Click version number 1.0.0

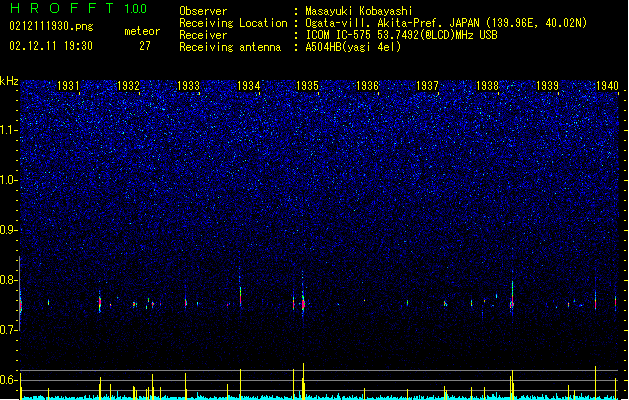(135, 8)
